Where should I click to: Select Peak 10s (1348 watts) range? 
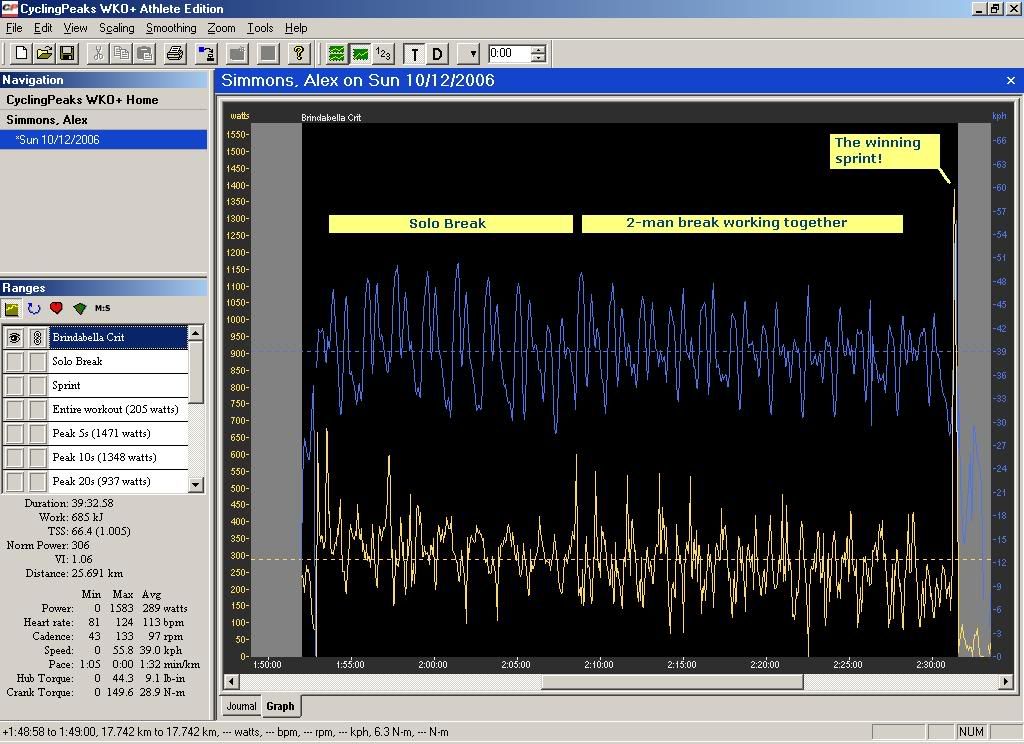click(118, 457)
